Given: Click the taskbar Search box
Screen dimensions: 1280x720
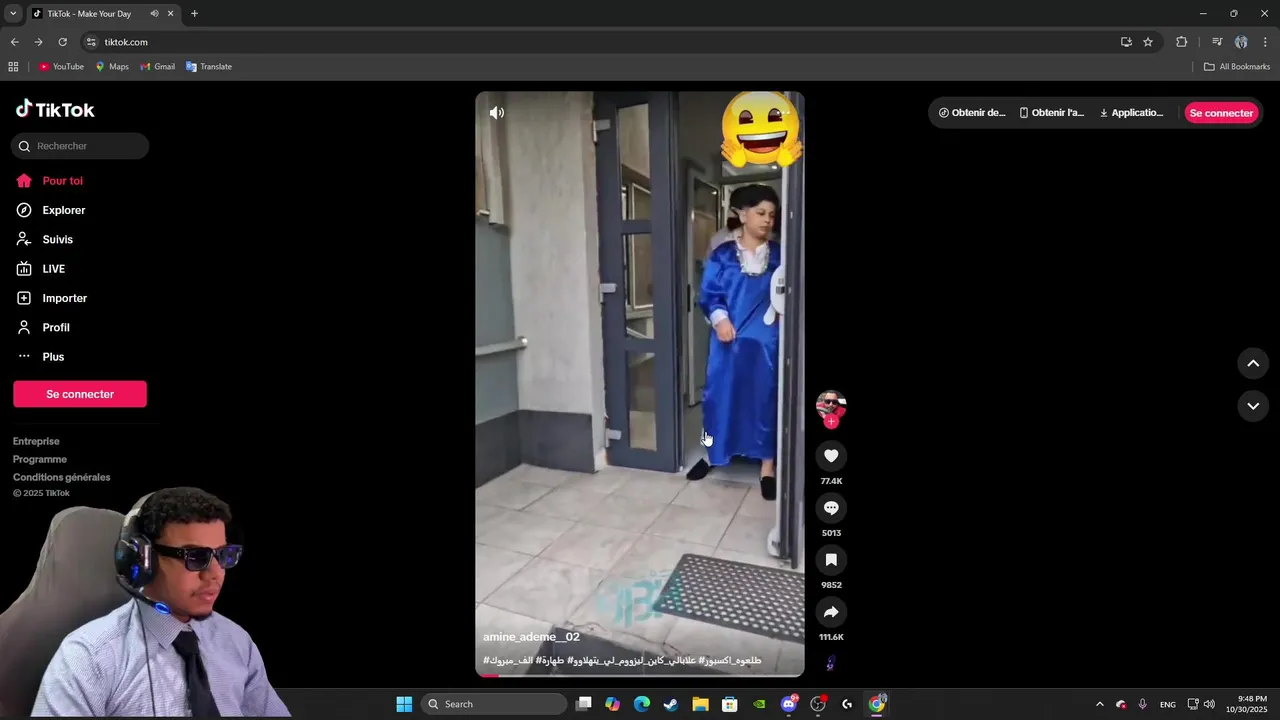Looking at the screenshot, I should pos(494,704).
